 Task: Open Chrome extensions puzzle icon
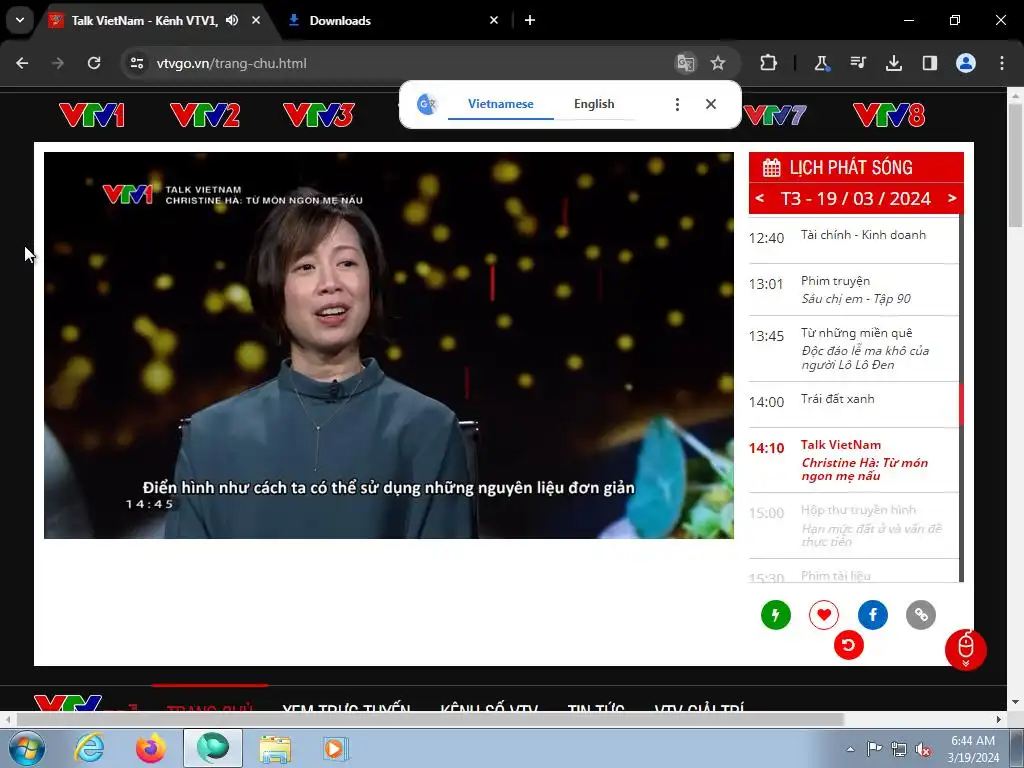coord(769,63)
